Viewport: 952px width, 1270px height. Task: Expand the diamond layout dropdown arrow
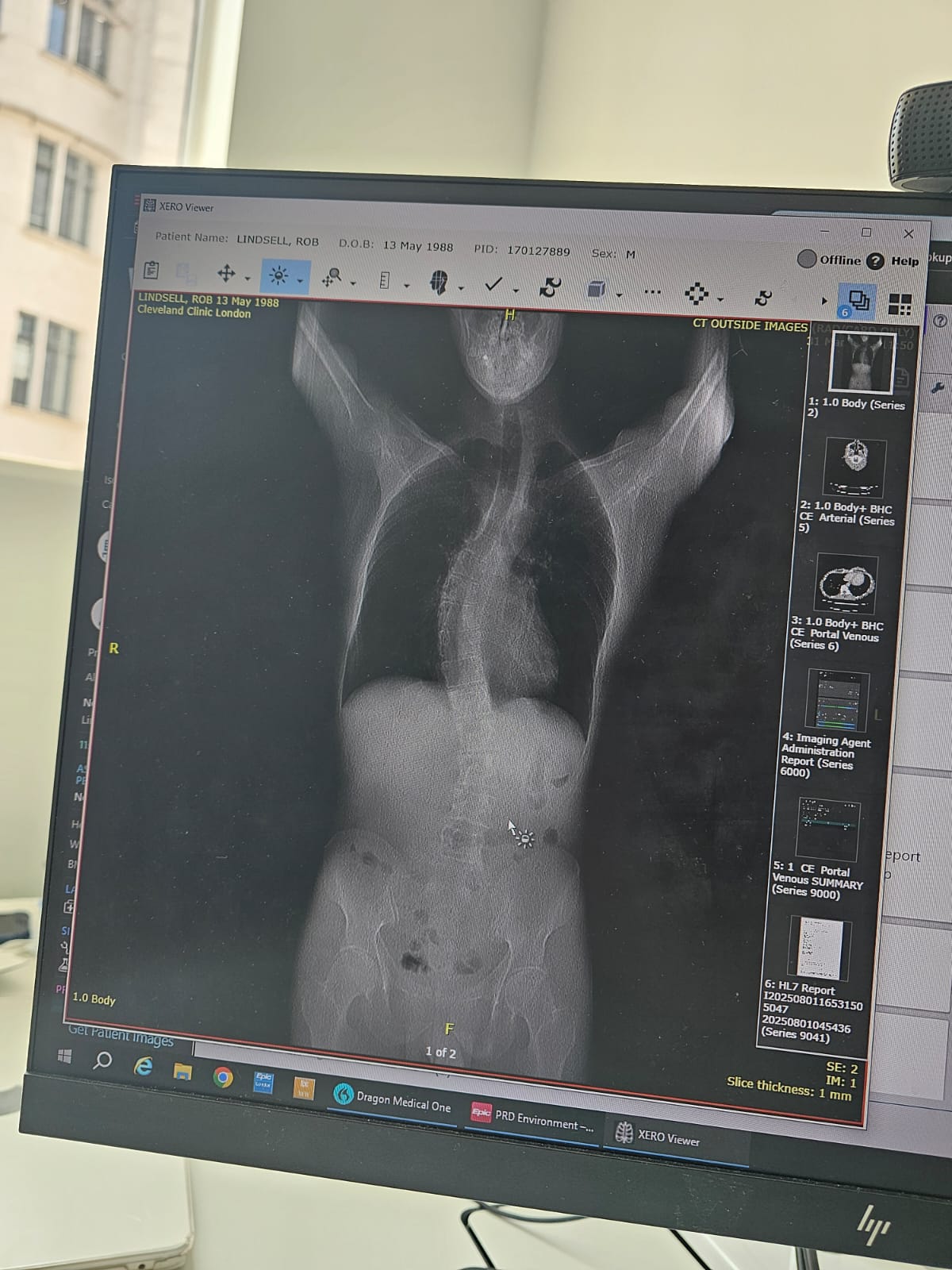[x=720, y=300]
